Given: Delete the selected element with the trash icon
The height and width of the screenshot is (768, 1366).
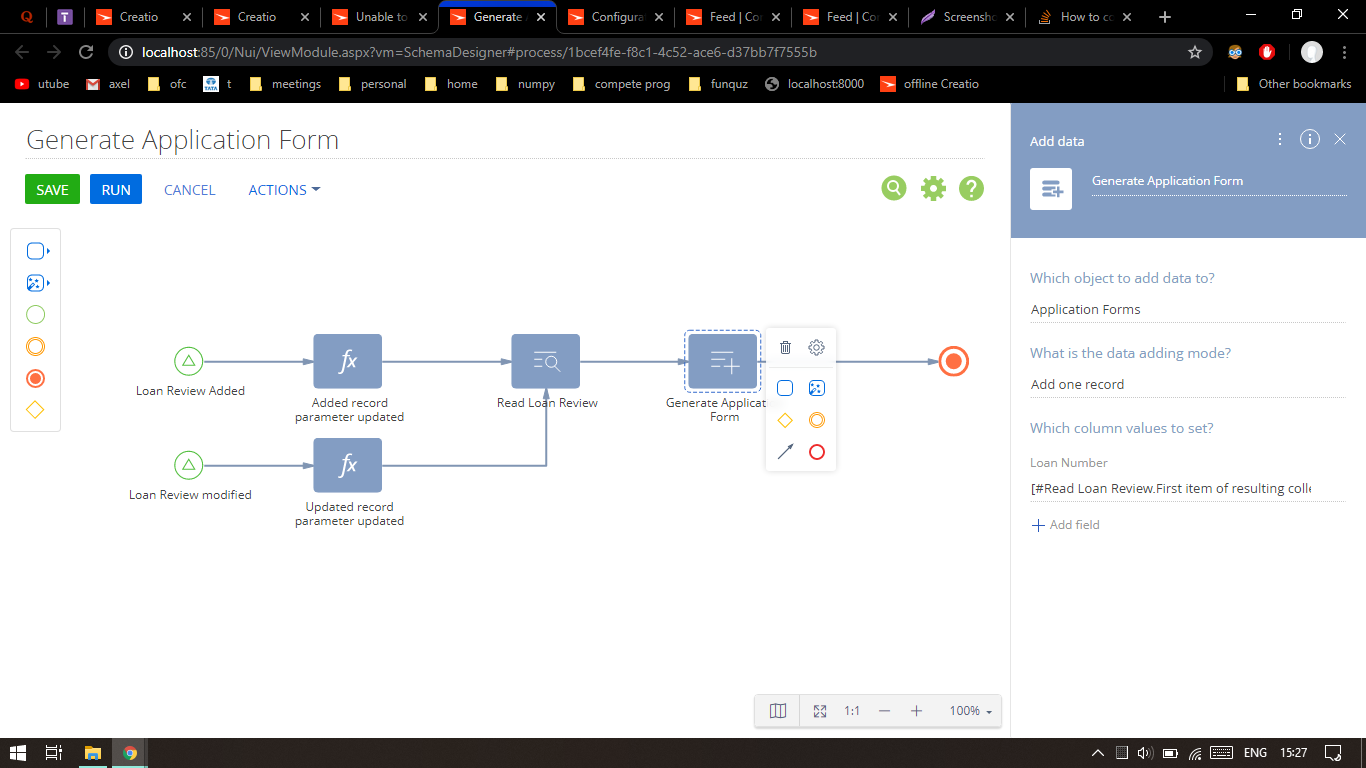Looking at the screenshot, I should pyautogui.click(x=785, y=348).
